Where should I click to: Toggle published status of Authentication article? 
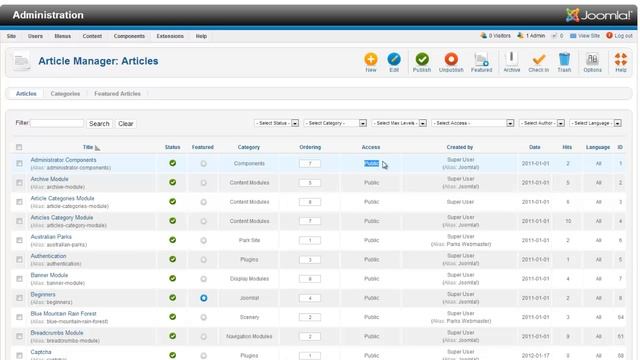coord(173,259)
